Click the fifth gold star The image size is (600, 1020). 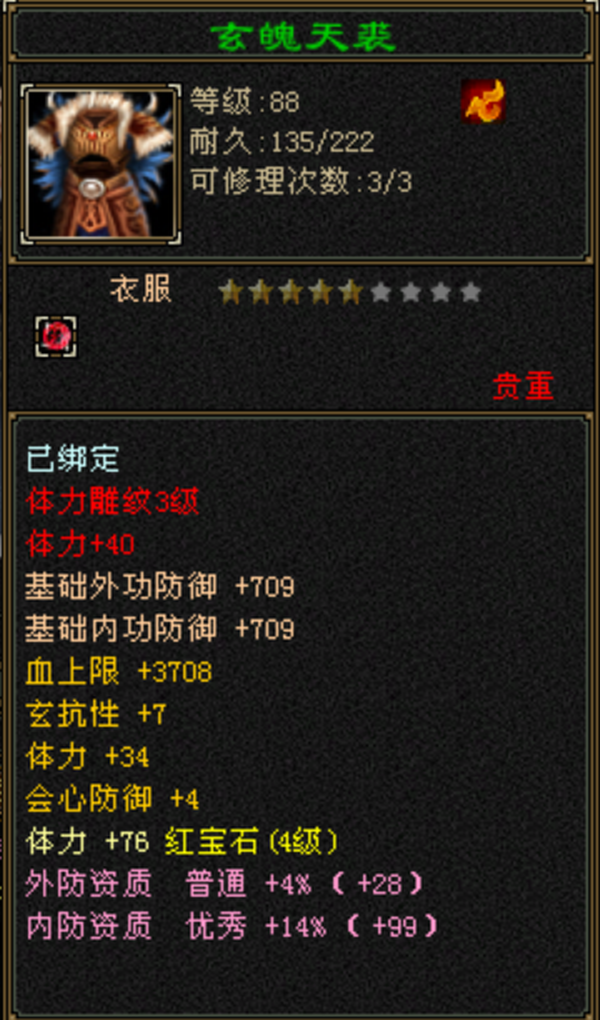click(350, 293)
